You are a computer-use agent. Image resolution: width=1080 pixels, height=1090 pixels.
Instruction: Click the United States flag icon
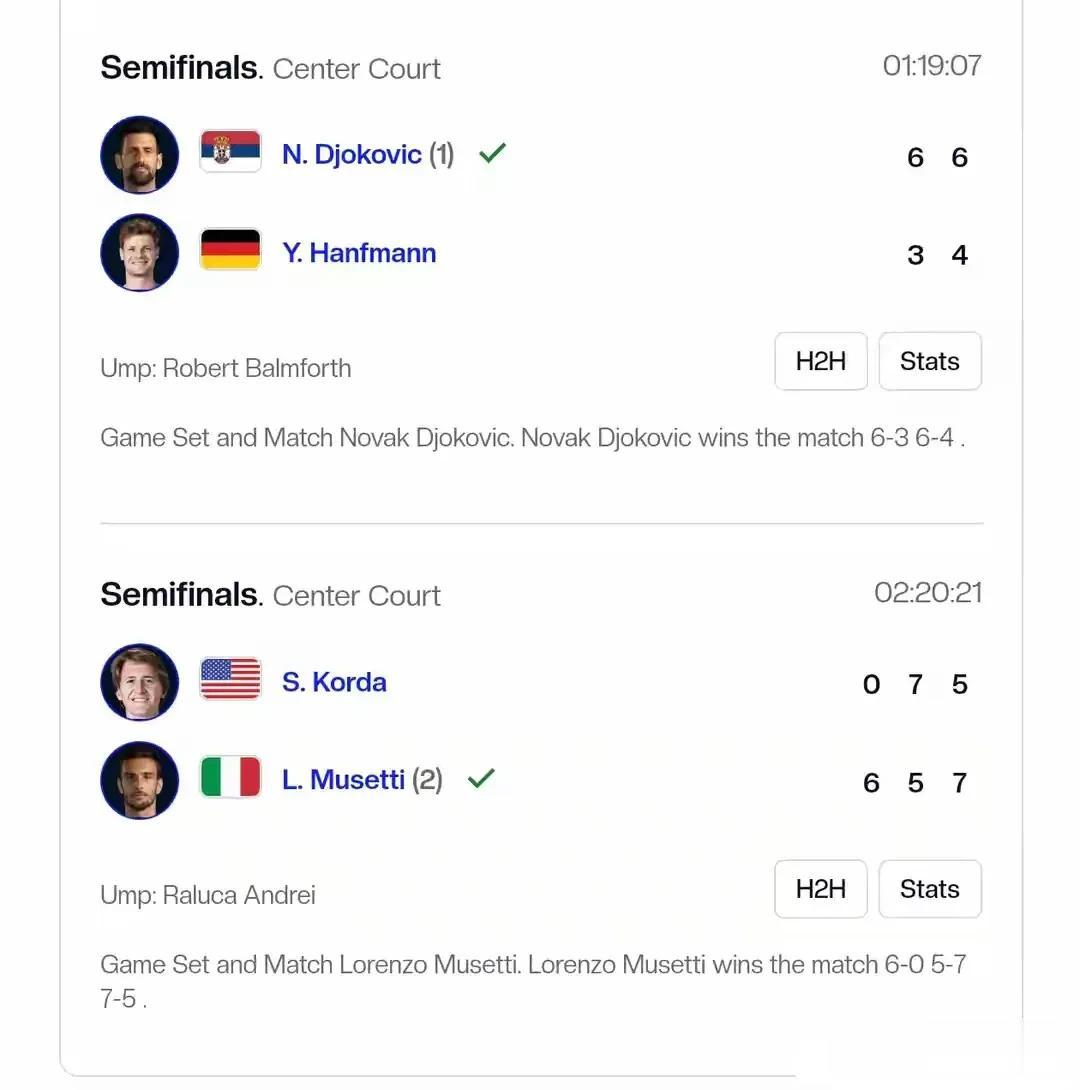point(230,679)
